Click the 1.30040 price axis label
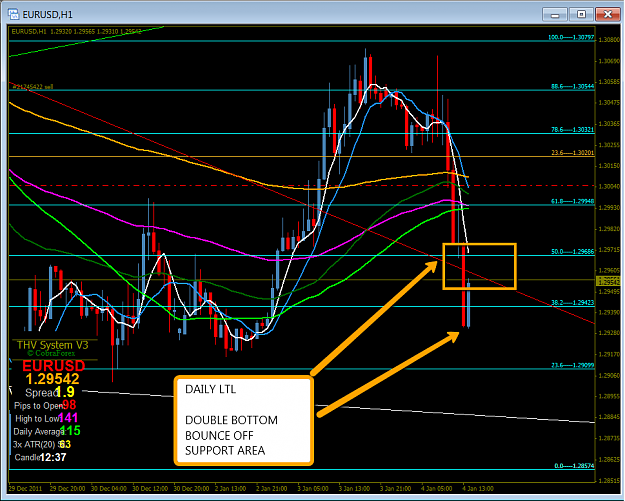 608,186
